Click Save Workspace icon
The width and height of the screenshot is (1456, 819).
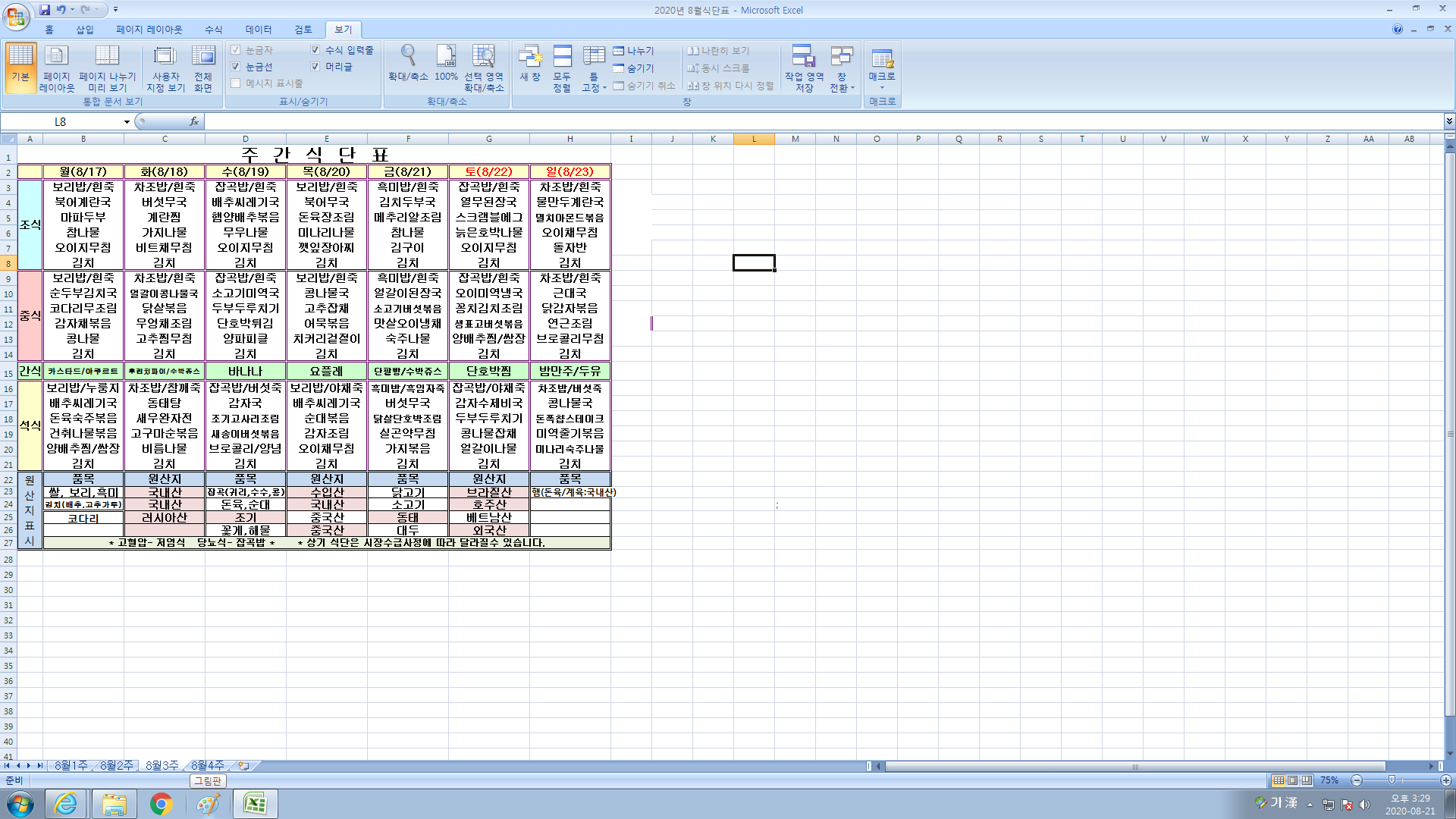tap(804, 67)
